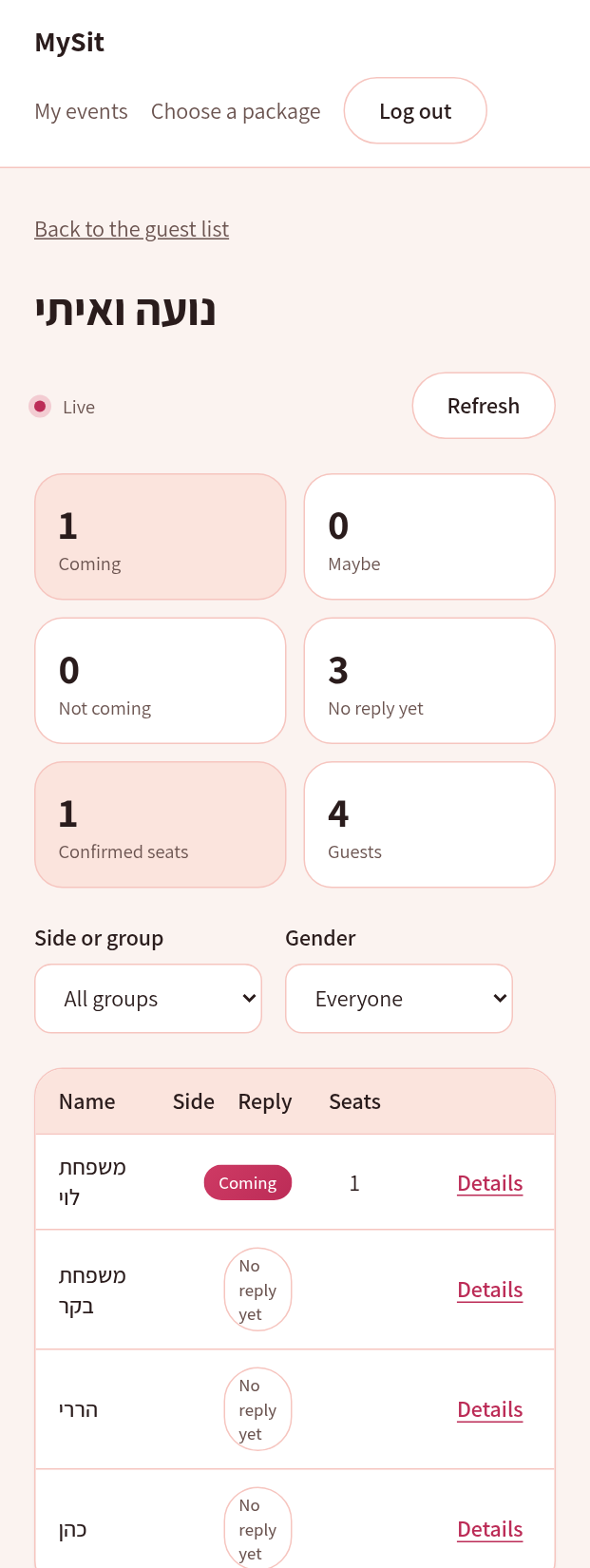
Task: Select the Not coming stat card
Action: 161,680
